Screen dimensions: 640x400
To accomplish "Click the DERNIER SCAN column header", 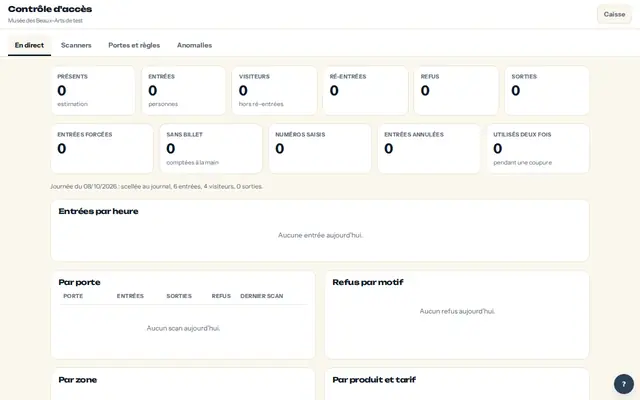I will [262, 296].
